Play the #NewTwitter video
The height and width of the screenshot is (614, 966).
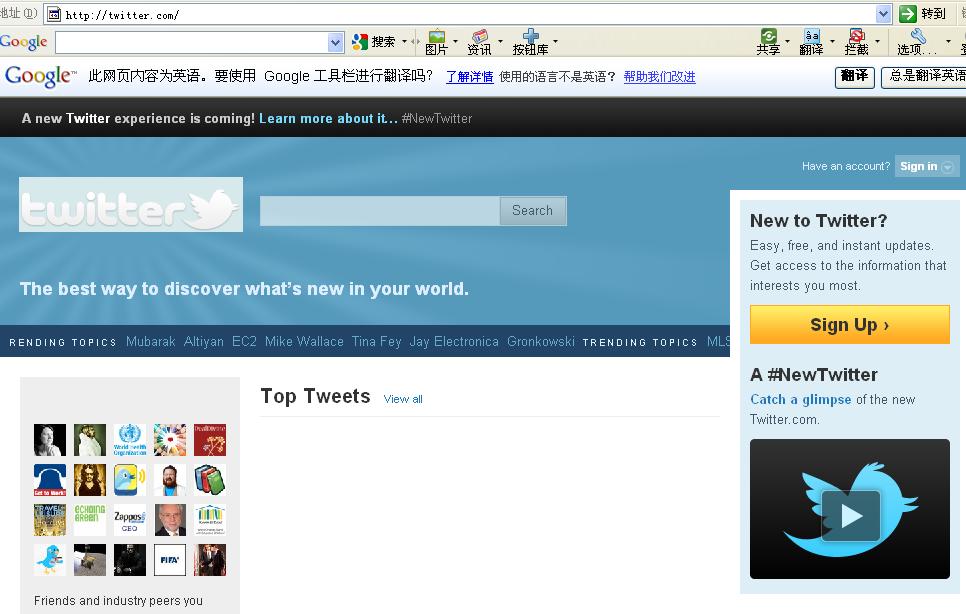click(850, 515)
